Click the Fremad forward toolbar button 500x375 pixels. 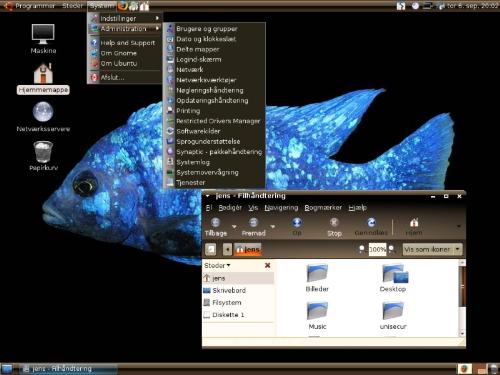[253, 227]
